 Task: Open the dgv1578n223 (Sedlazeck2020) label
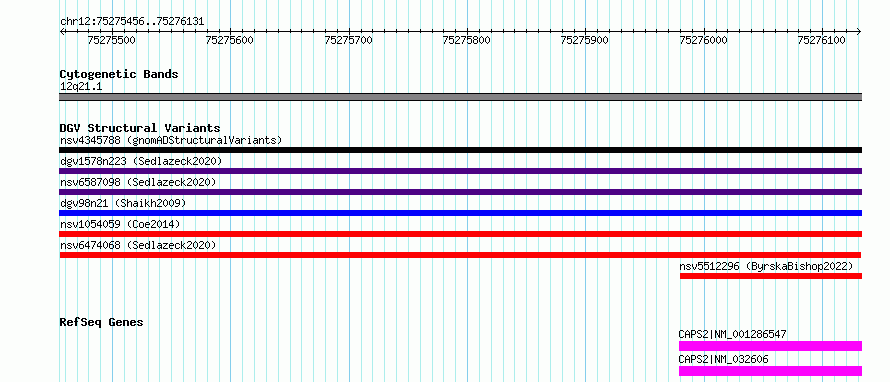point(141,161)
